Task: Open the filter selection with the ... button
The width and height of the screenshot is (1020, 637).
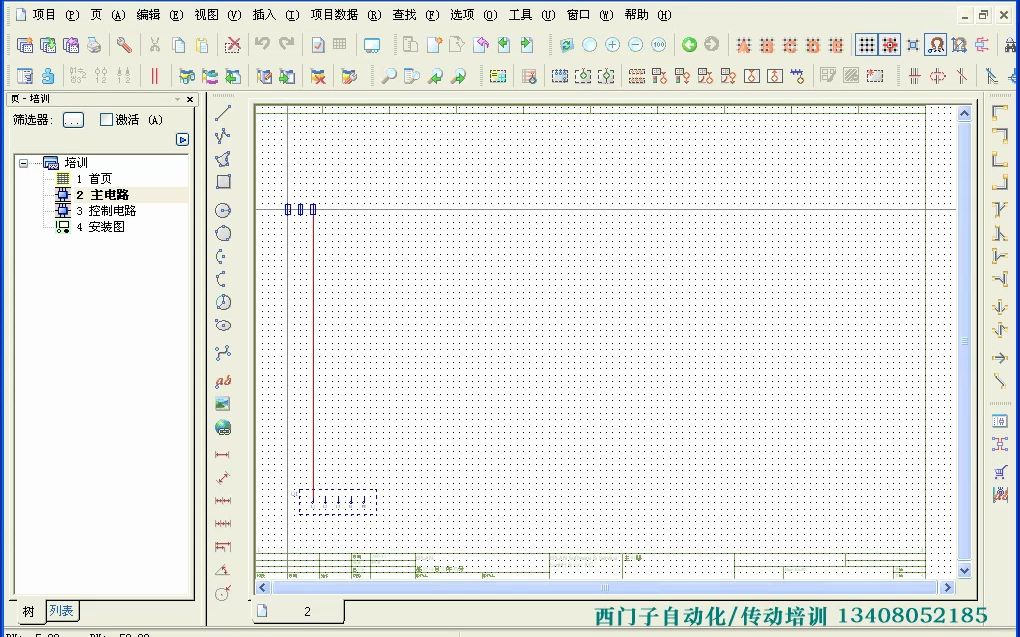Action: [x=72, y=119]
